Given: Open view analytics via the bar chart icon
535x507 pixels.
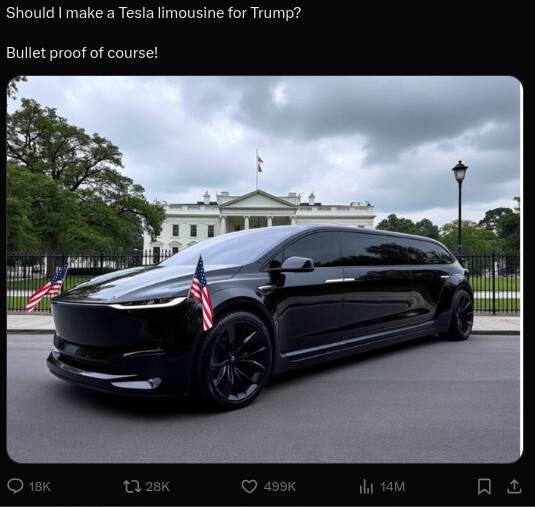Looking at the screenshot, I should click(366, 487).
